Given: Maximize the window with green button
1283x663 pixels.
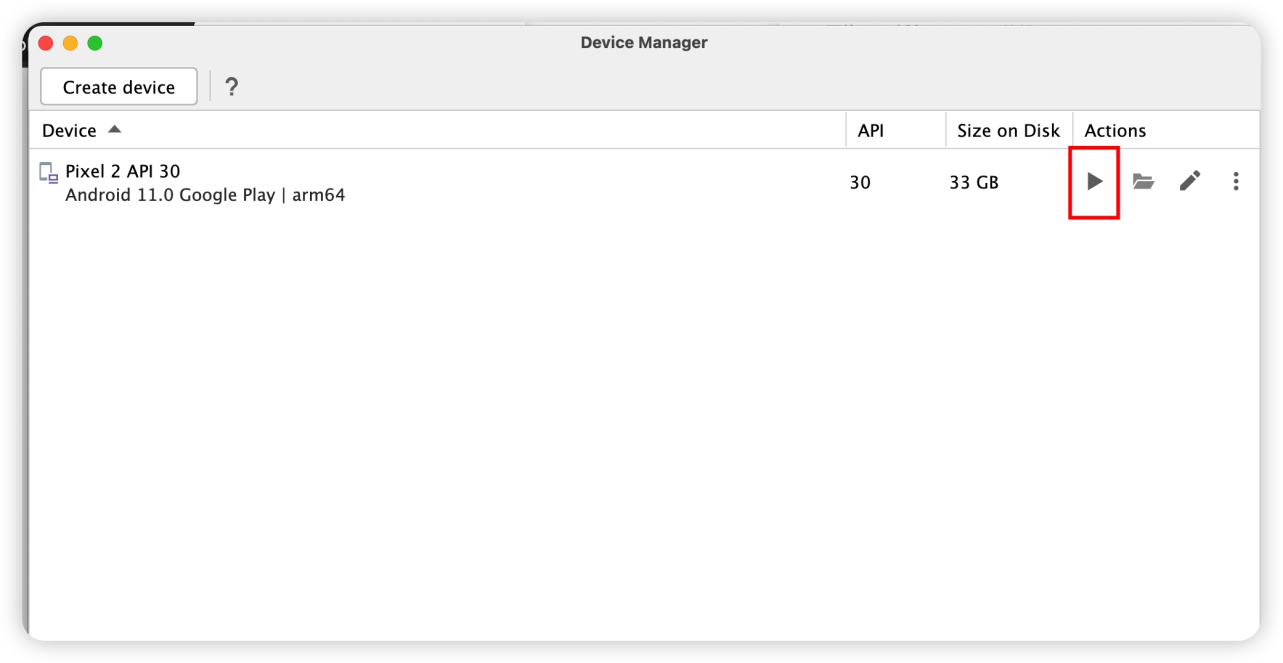Looking at the screenshot, I should 95,43.
